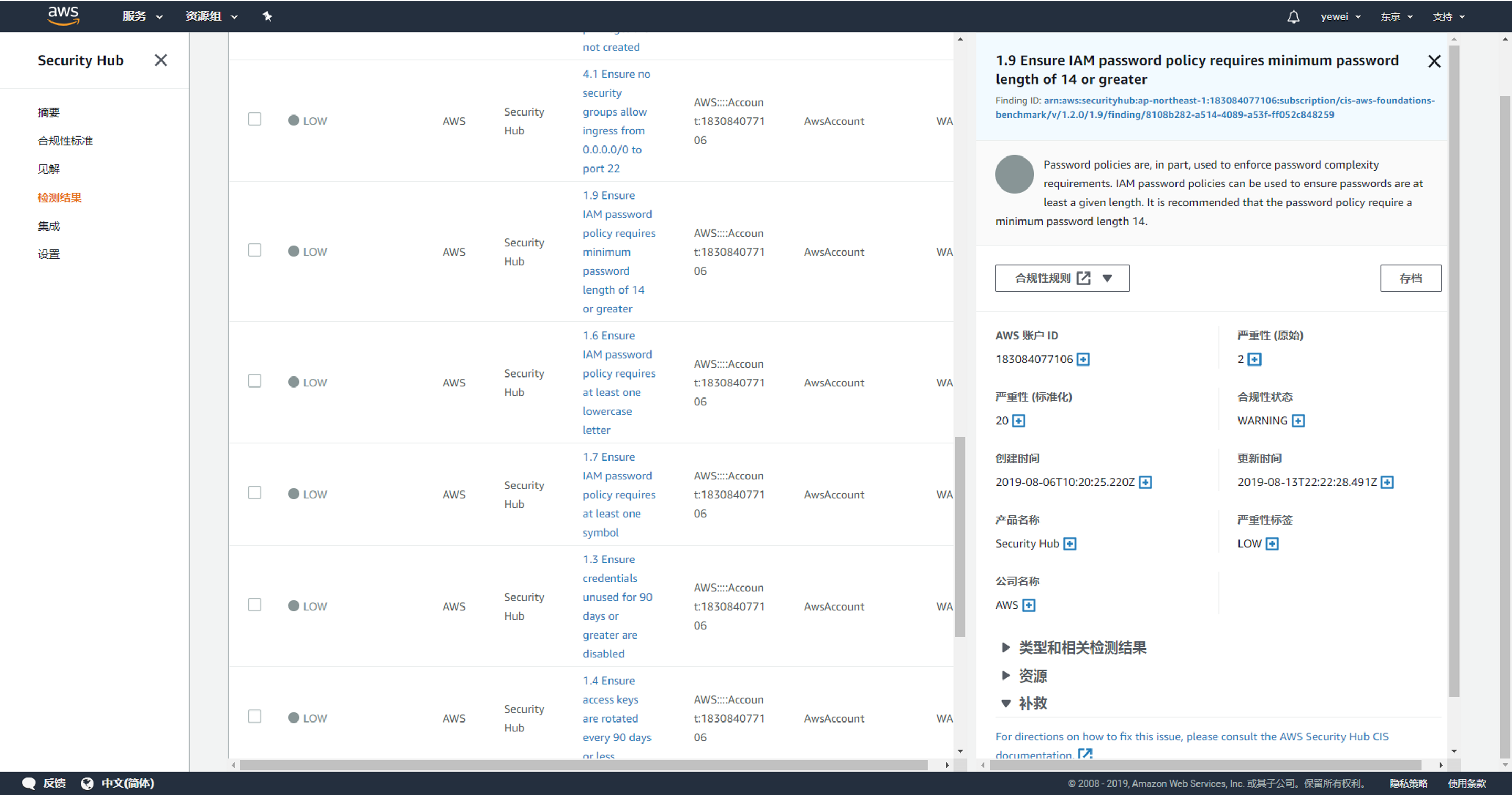Click the 存档 archive button
The width and height of the screenshot is (1512, 795).
[x=1410, y=278]
